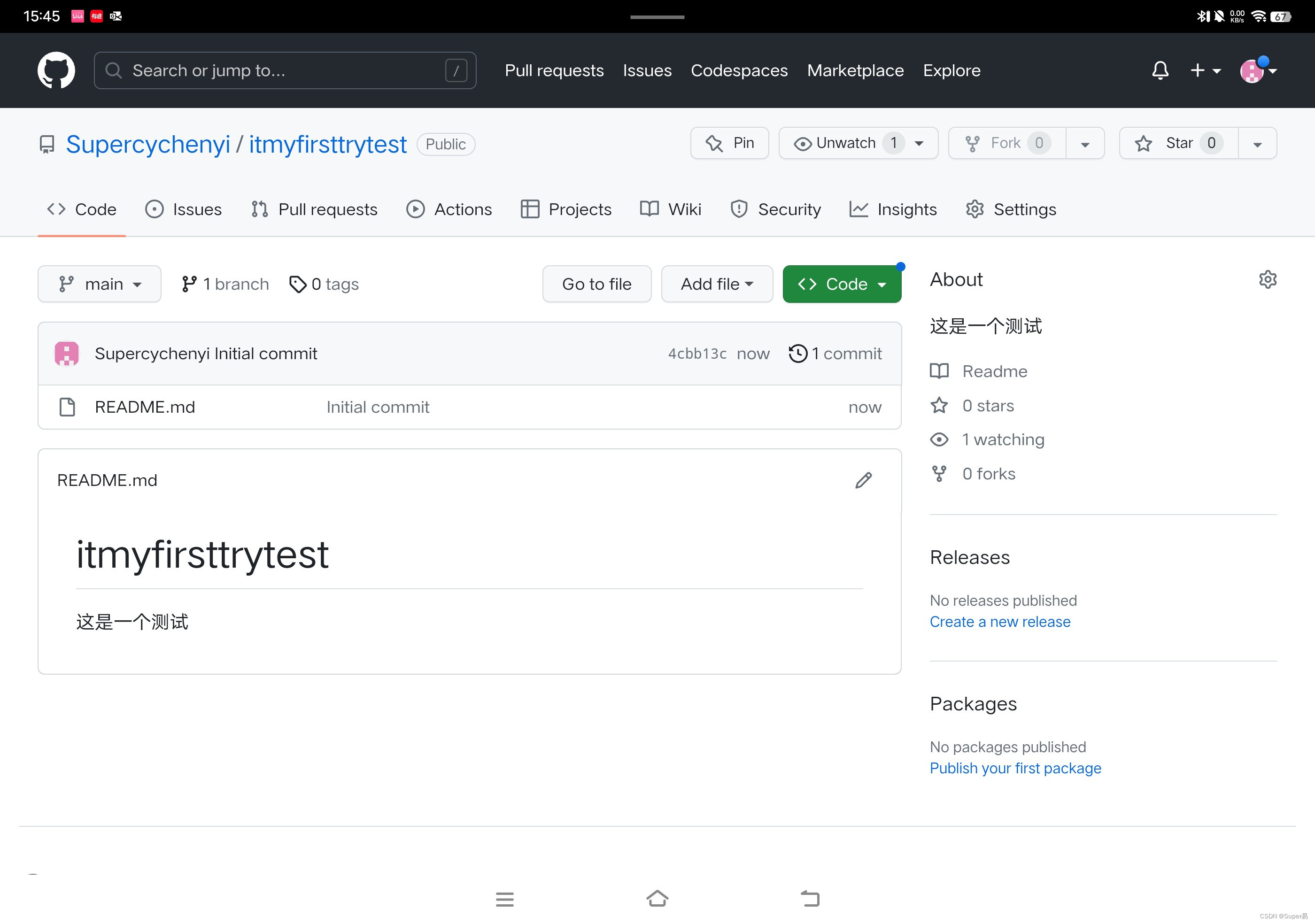Screen dimensions: 1315x924
Task: Click the Go to file button
Action: point(596,284)
